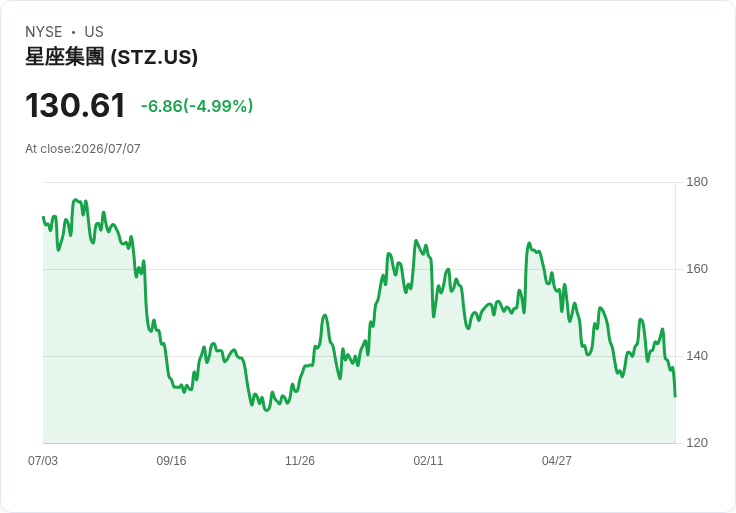
Task: Click the 04/27 date label on x-axis
Action: (557, 461)
